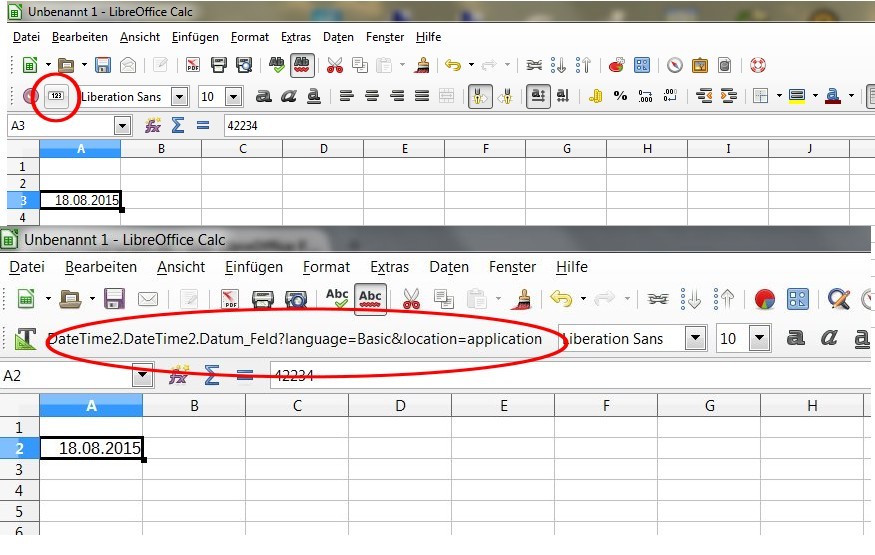Expand font name dropdown in upper window
This screenshot has height=555, width=875.
(179, 96)
